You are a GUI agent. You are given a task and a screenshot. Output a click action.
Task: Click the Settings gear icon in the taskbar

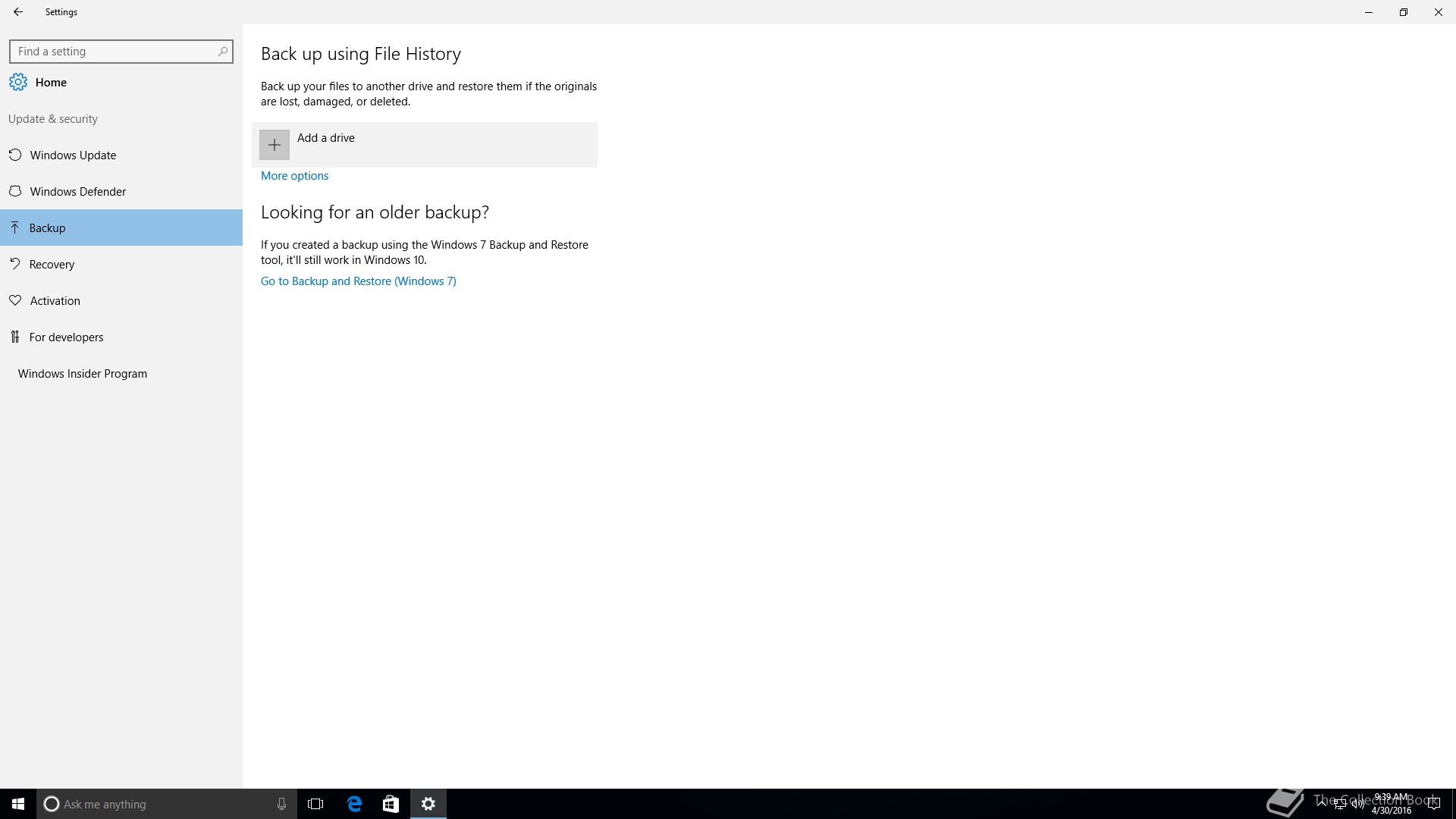[428, 804]
